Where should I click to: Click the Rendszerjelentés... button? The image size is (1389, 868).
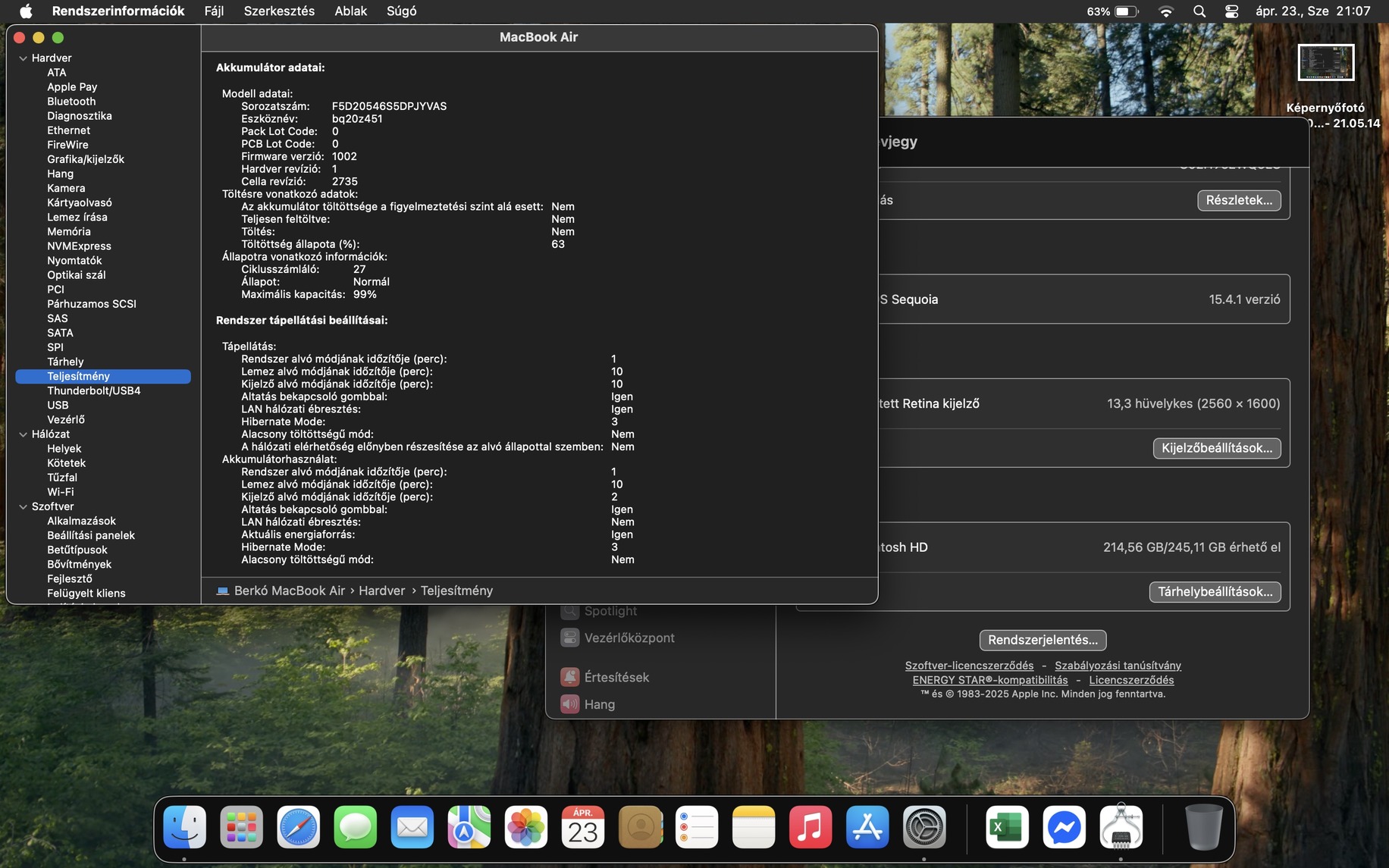pos(1043,640)
